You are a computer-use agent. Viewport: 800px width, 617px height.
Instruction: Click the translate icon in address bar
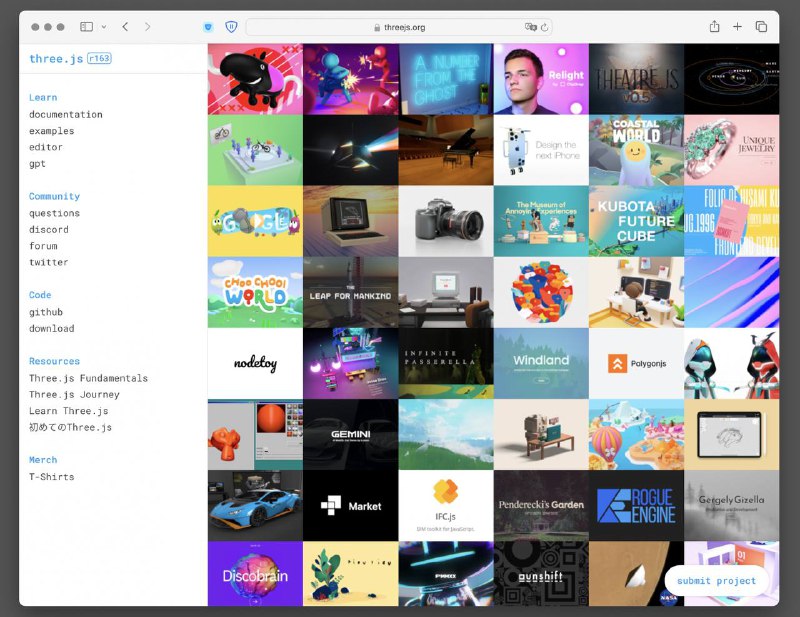click(x=531, y=27)
